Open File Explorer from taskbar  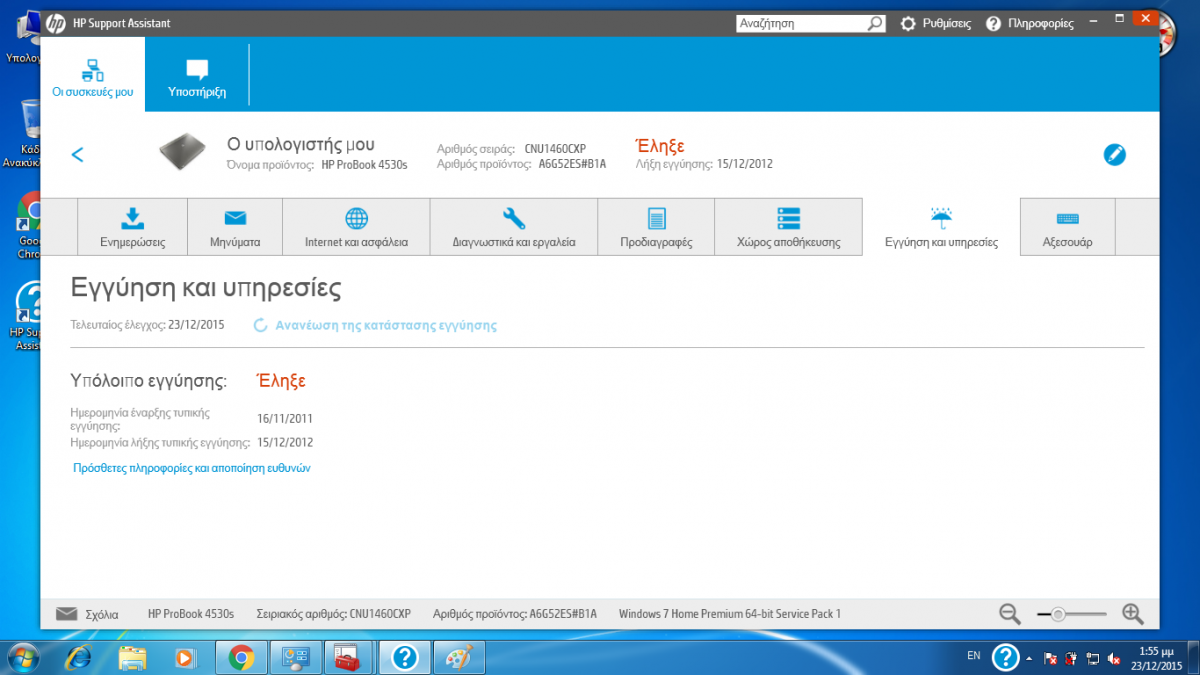pyautogui.click(x=132, y=657)
